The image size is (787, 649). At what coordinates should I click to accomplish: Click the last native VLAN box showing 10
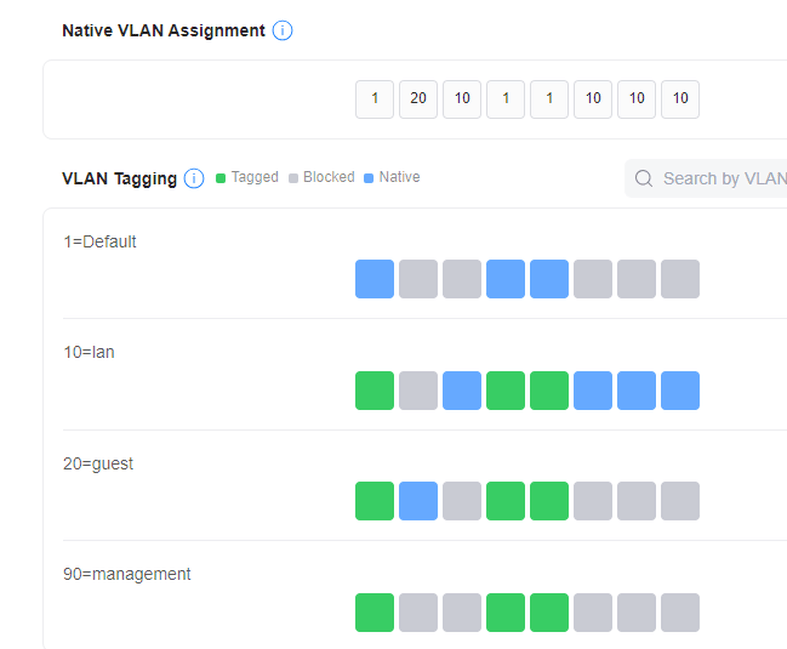tap(680, 99)
